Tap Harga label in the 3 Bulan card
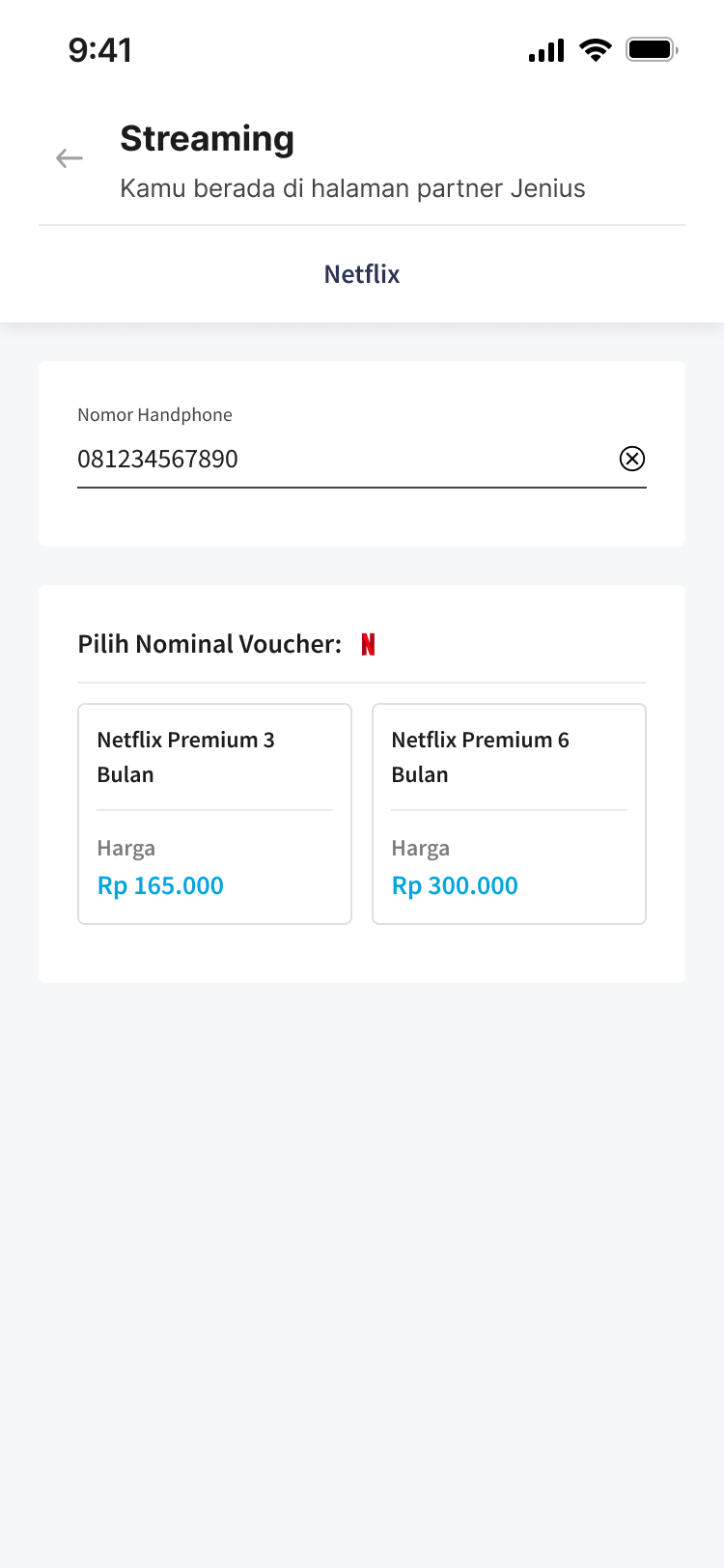The width and height of the screenshot is (724, 1568). pyautogui.click(x=126, y=849)
